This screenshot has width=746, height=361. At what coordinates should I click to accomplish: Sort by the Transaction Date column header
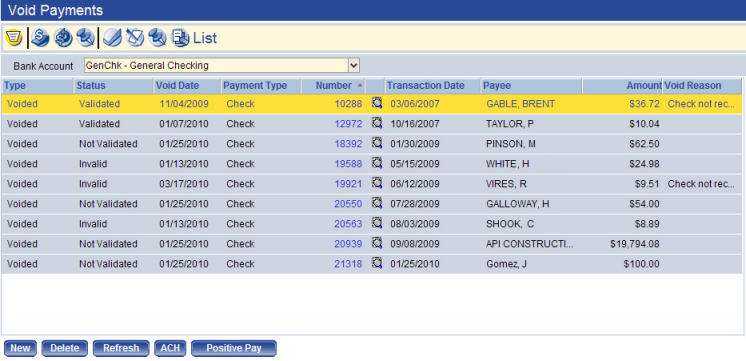point(432,86)
